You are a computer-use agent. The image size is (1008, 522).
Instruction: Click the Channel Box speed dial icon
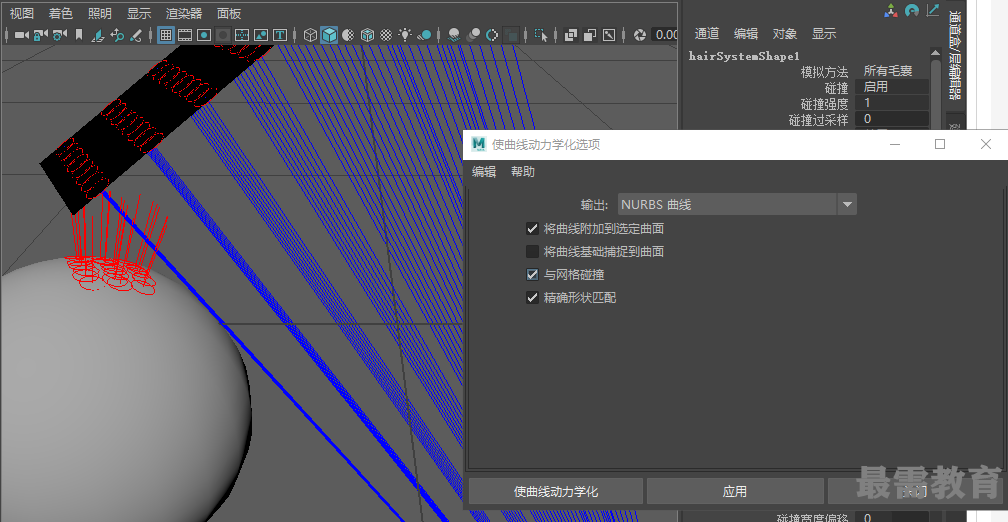click(912, 10)
